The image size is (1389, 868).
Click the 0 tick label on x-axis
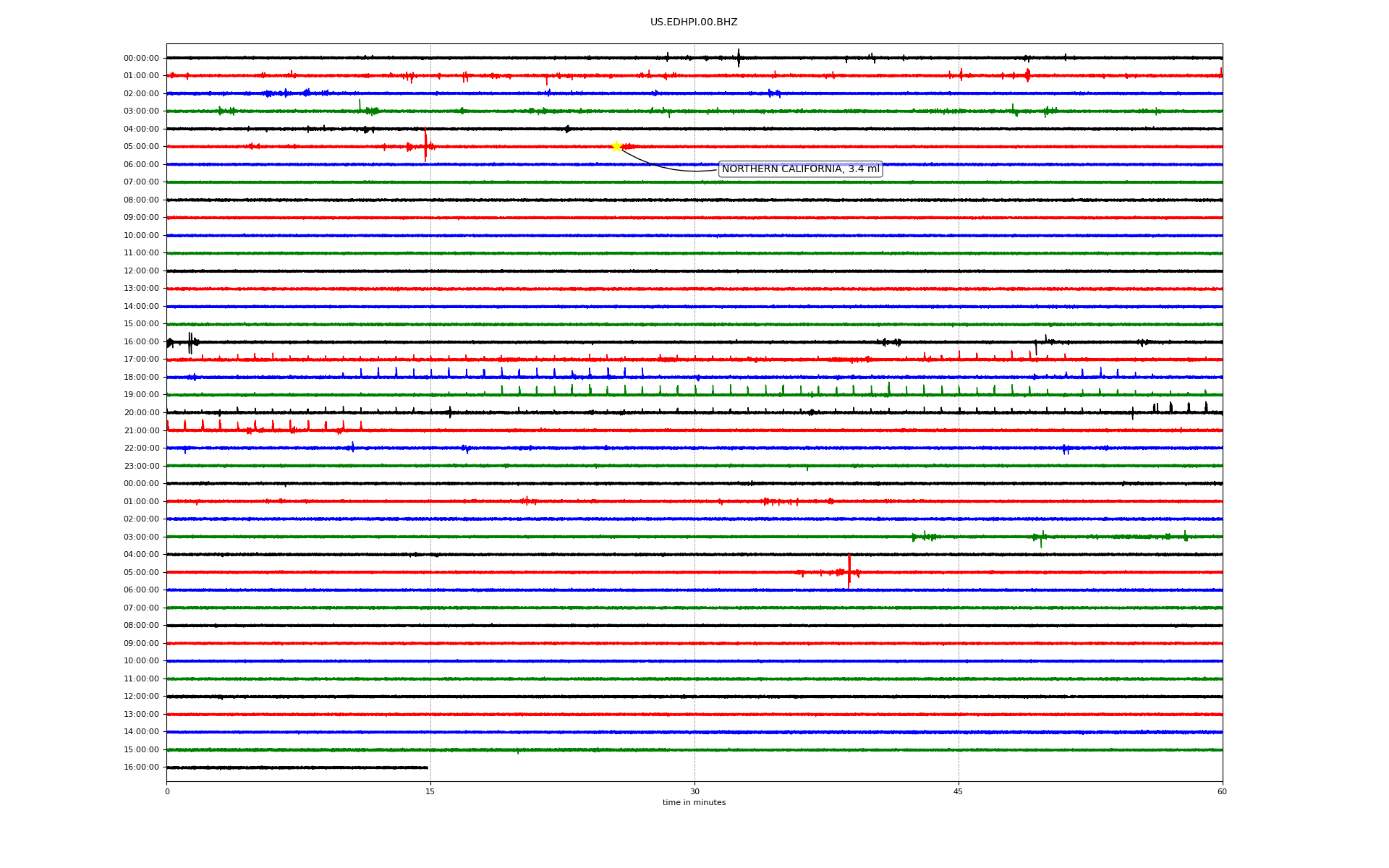coord(167,792)
